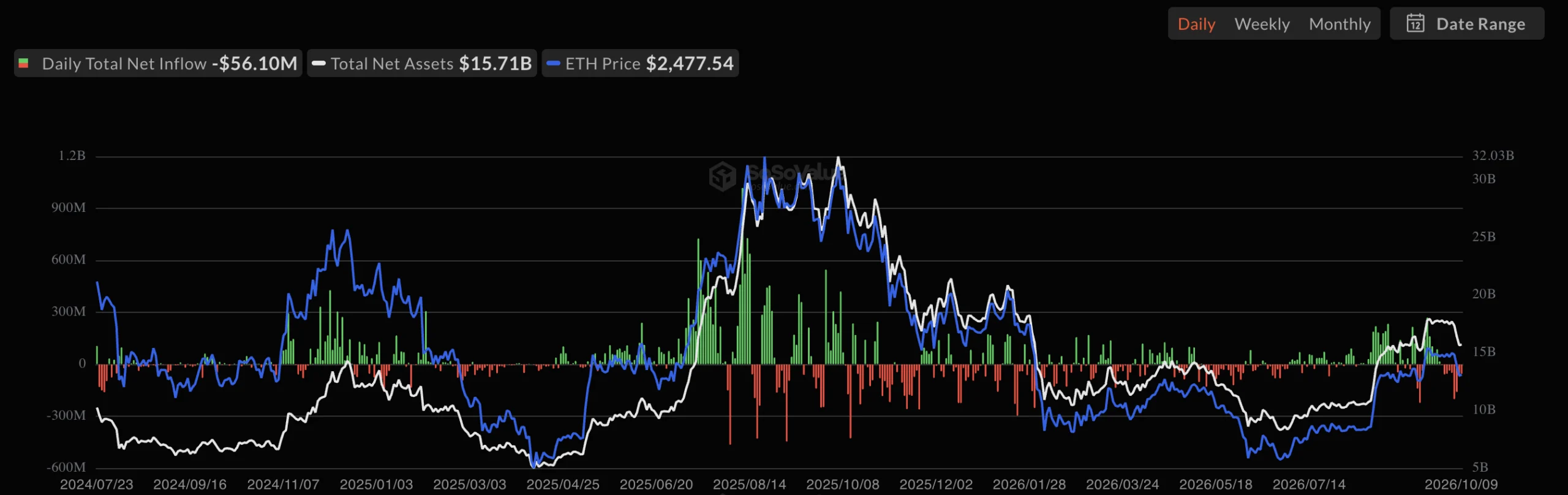Click the calendar icon in Date Range

click(1415, 23)
